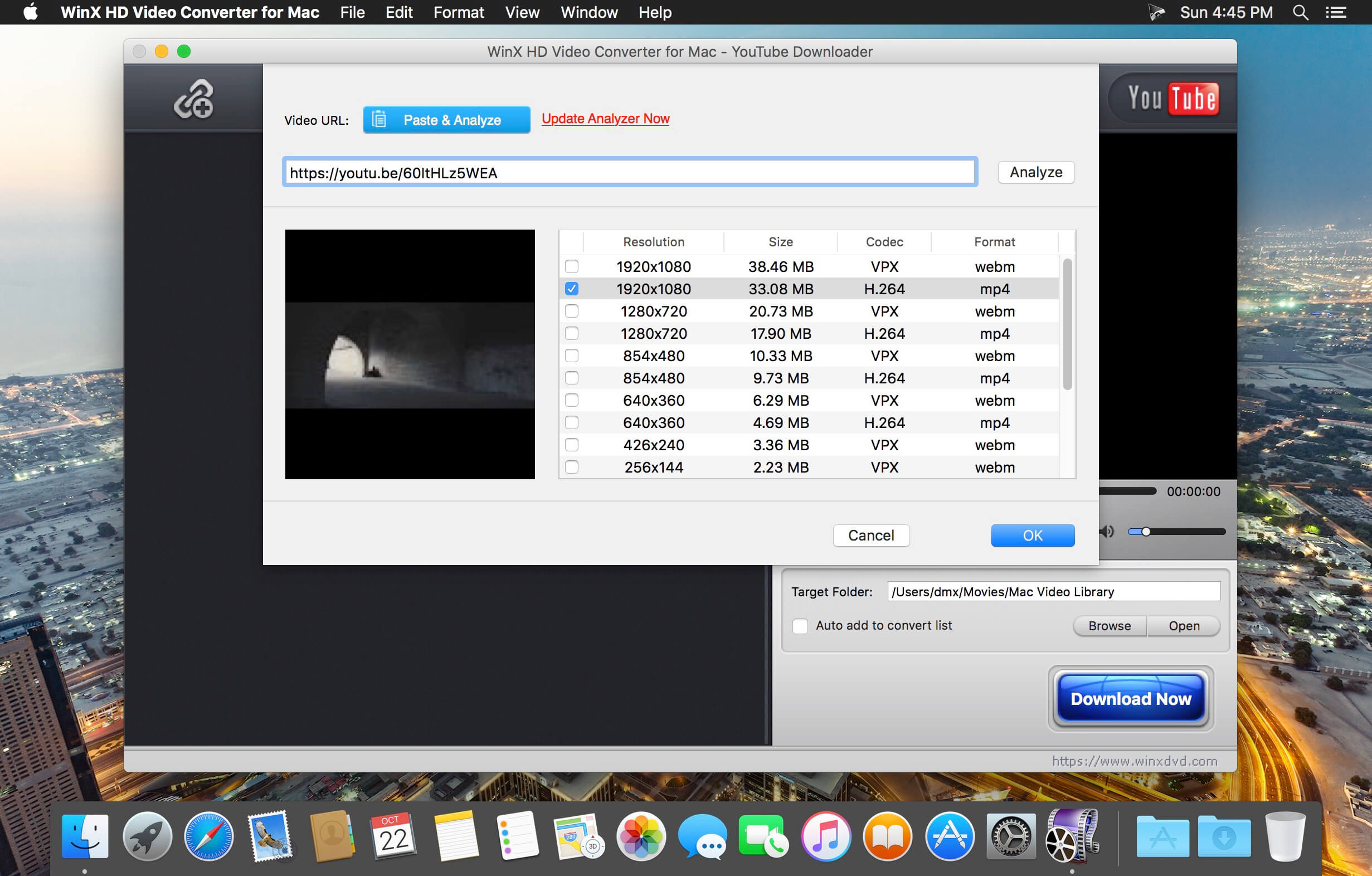
Task: Open Safari browser from Dock
Action: (x=209, y=838)
